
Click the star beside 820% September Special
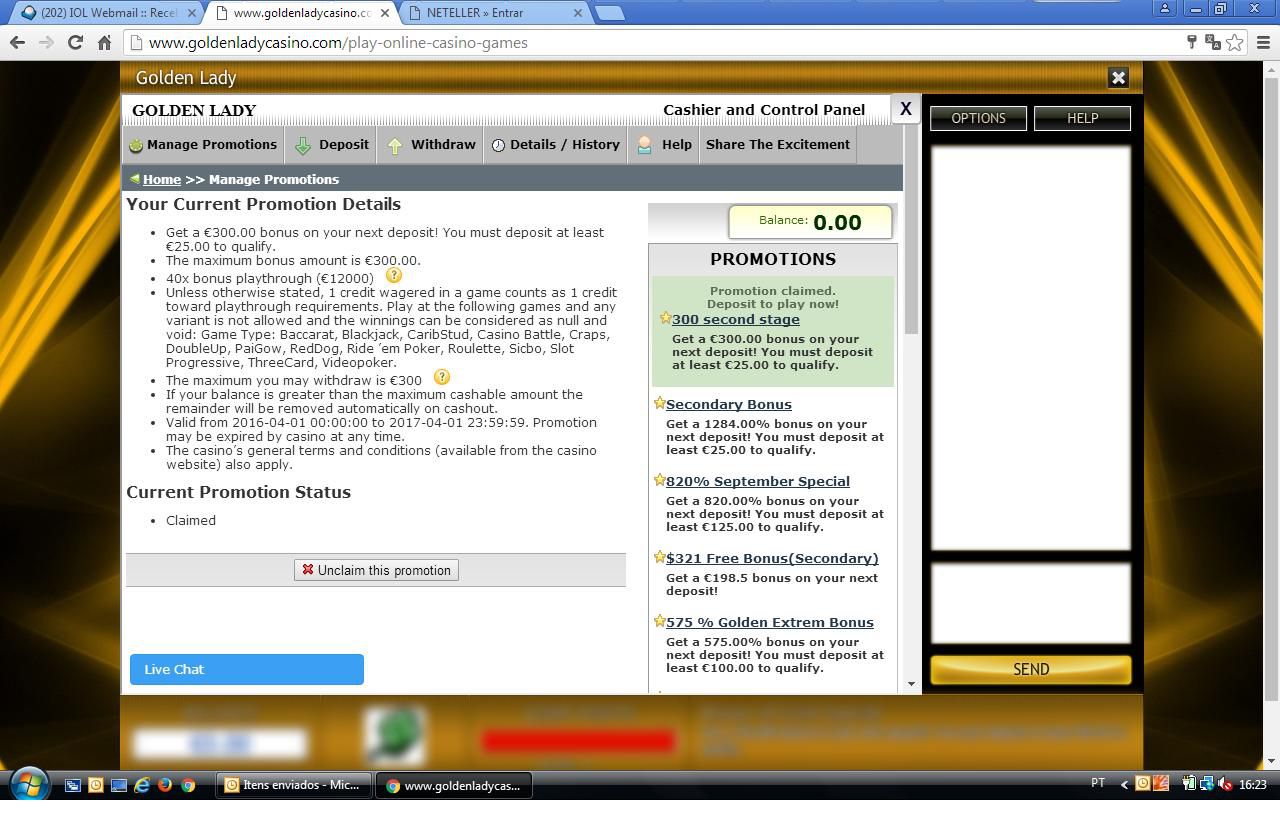tap(659, 480)
